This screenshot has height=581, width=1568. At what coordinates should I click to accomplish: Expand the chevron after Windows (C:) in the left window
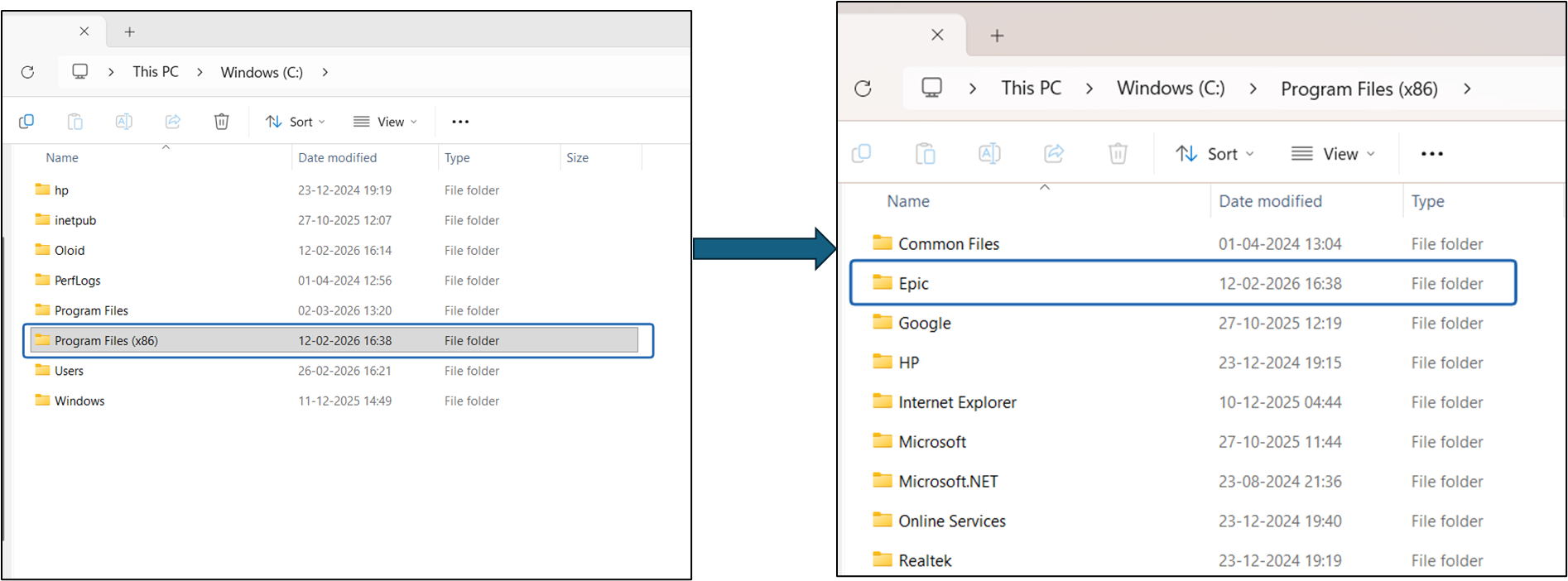[x=325, y=72]
